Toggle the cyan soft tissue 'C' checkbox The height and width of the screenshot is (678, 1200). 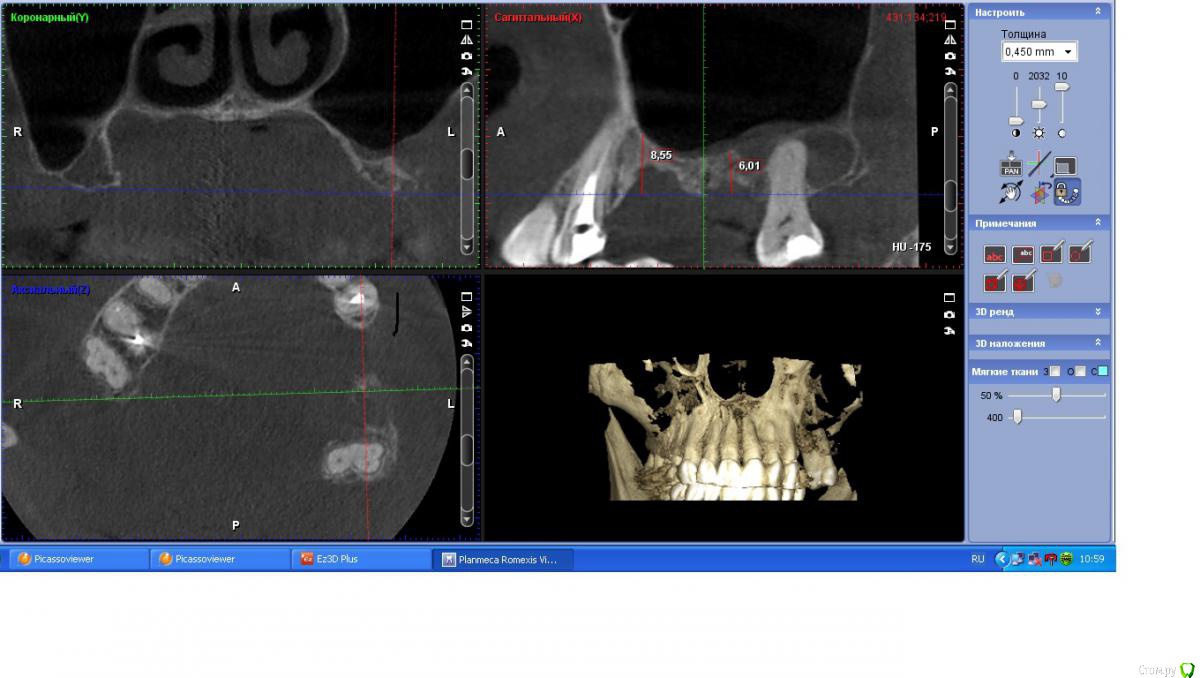tap(1103, 371)
